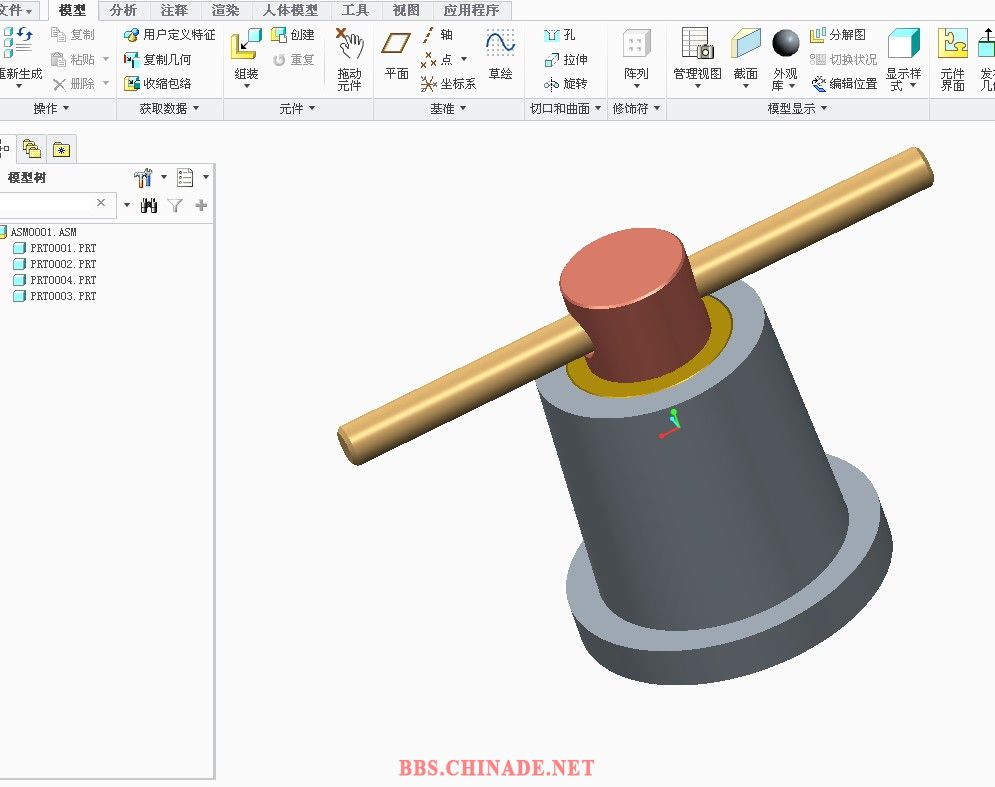Expand the 操作 group dropdown

point(51,109)
